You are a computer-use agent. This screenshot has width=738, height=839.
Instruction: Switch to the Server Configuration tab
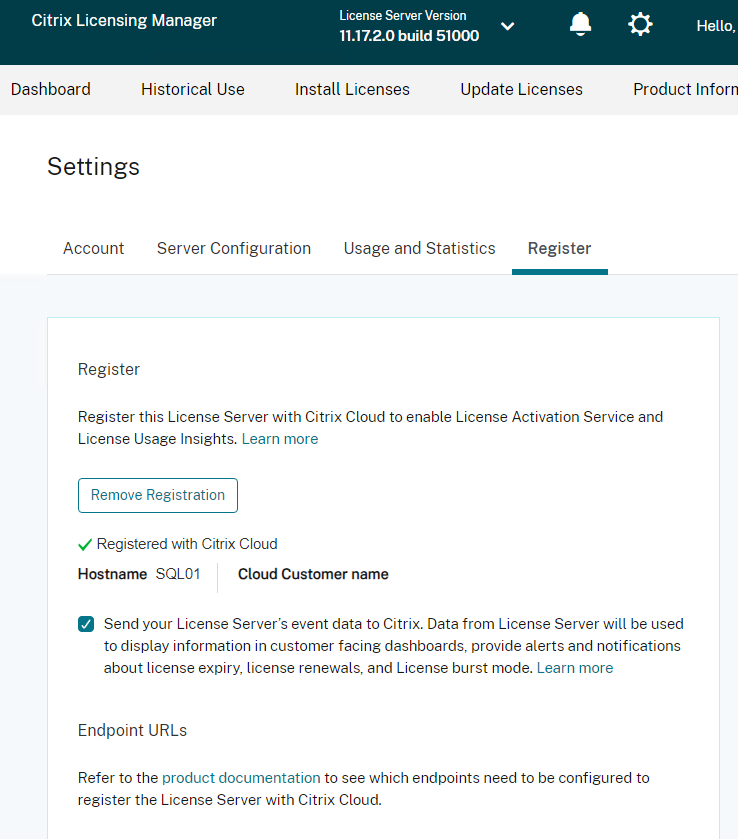234,248
